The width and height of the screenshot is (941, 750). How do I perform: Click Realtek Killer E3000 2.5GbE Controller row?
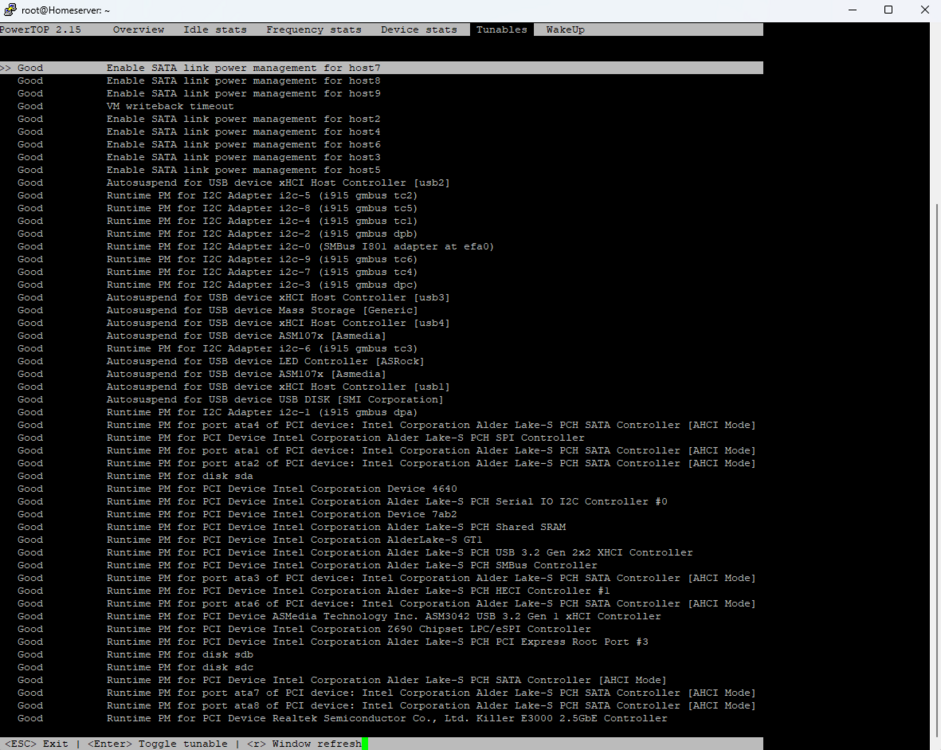(342, 718)
